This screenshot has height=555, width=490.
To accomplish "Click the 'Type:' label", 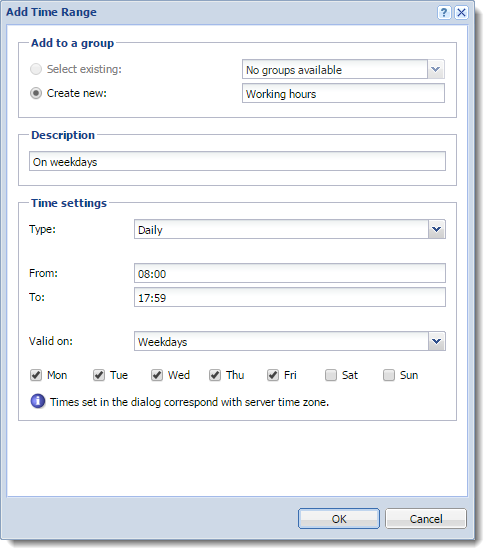I will pyautogui.click(x=42, y=229).
